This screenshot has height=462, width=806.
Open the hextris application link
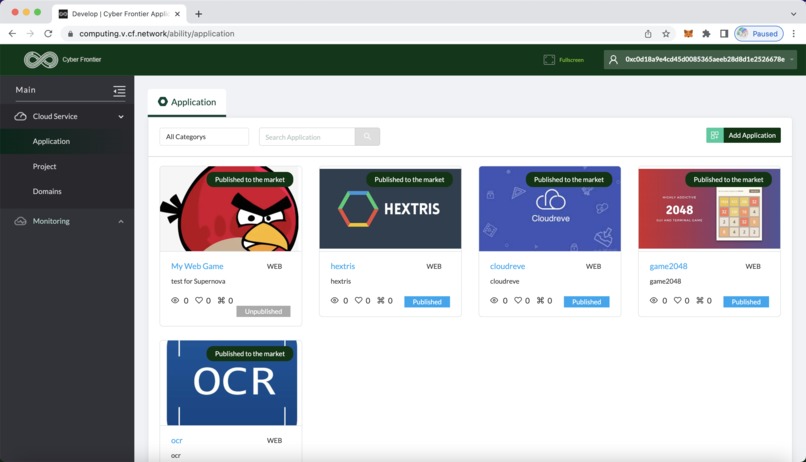342,266
